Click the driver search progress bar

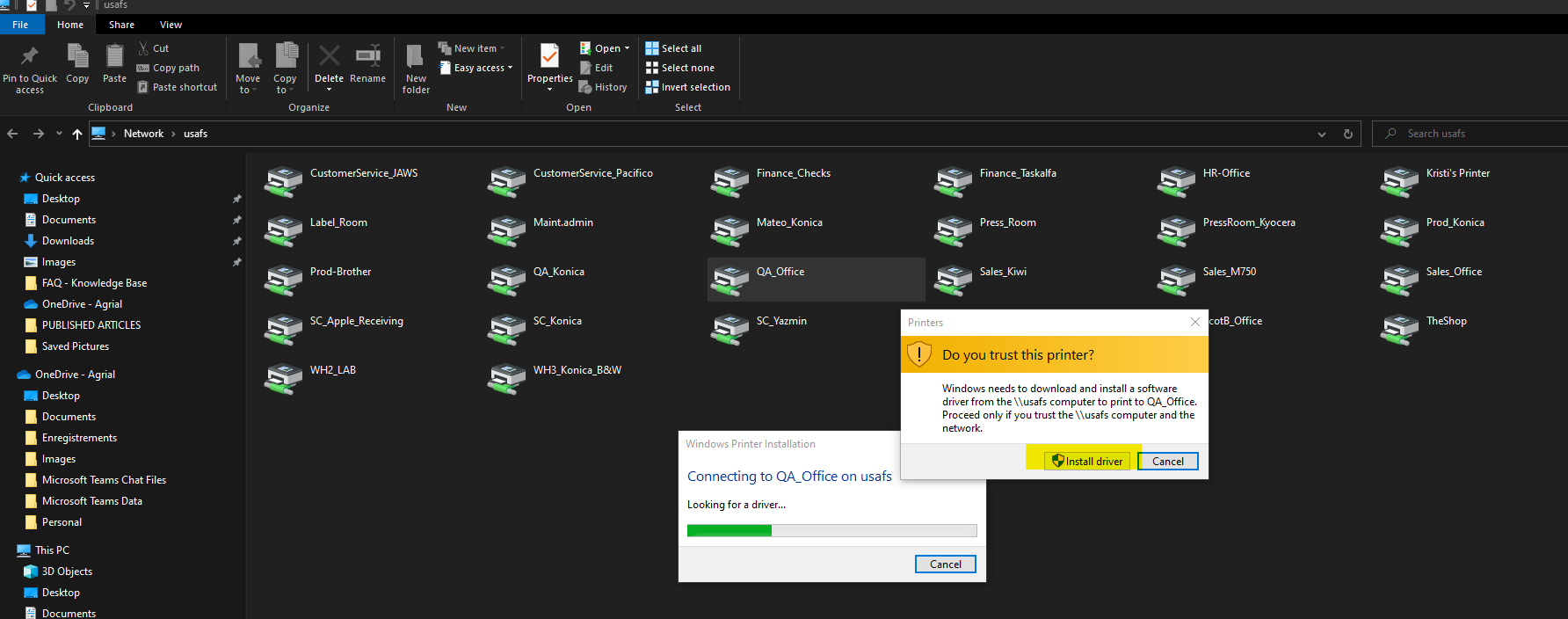pos(831,530)
